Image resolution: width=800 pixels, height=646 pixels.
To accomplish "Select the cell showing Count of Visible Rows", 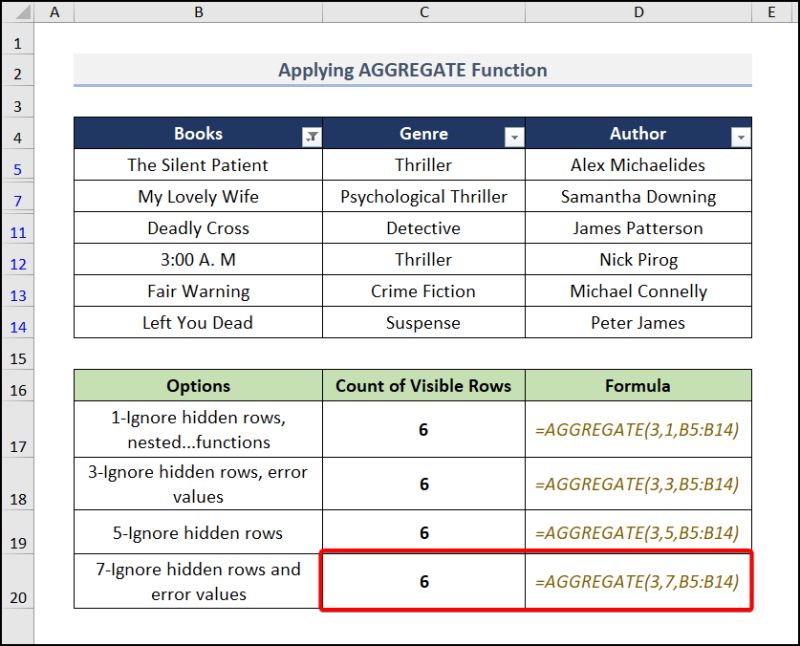I will tap(423, 385).
